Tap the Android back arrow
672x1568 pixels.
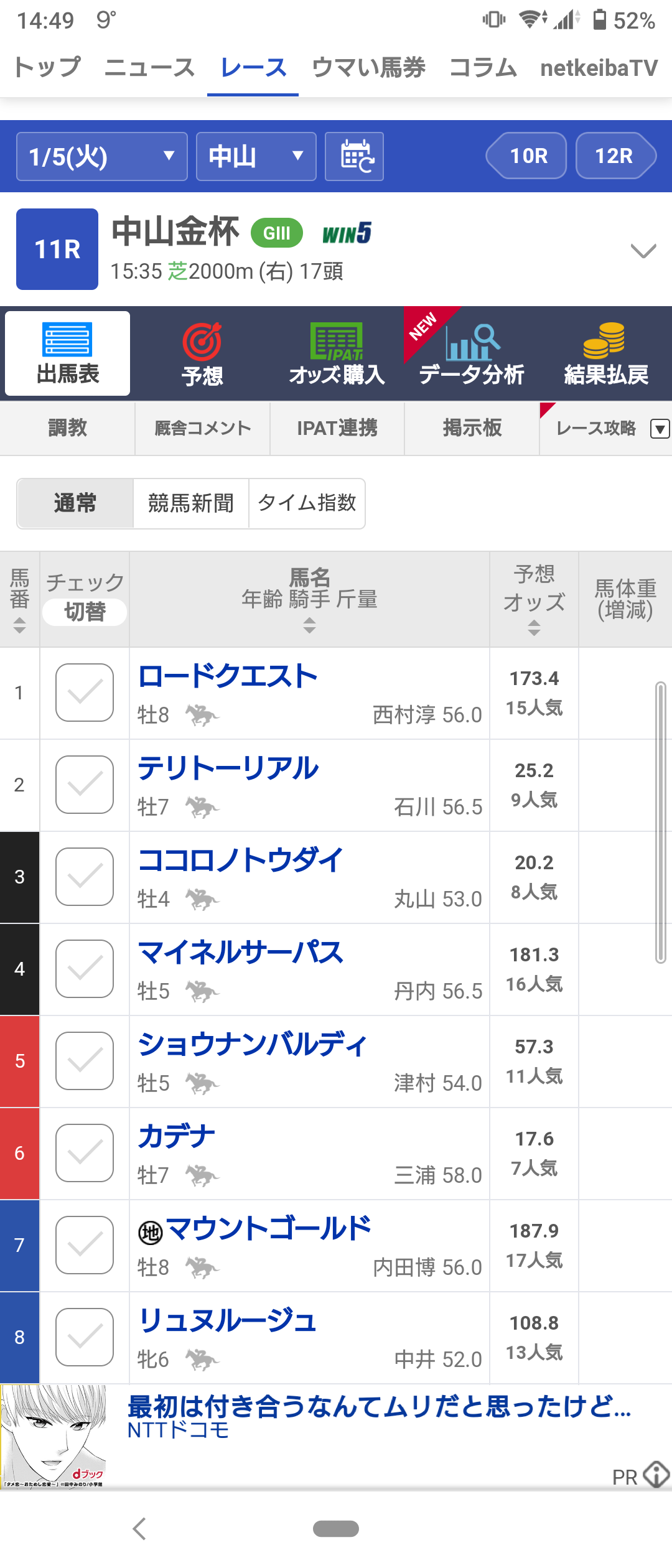tap(139, 1529)
